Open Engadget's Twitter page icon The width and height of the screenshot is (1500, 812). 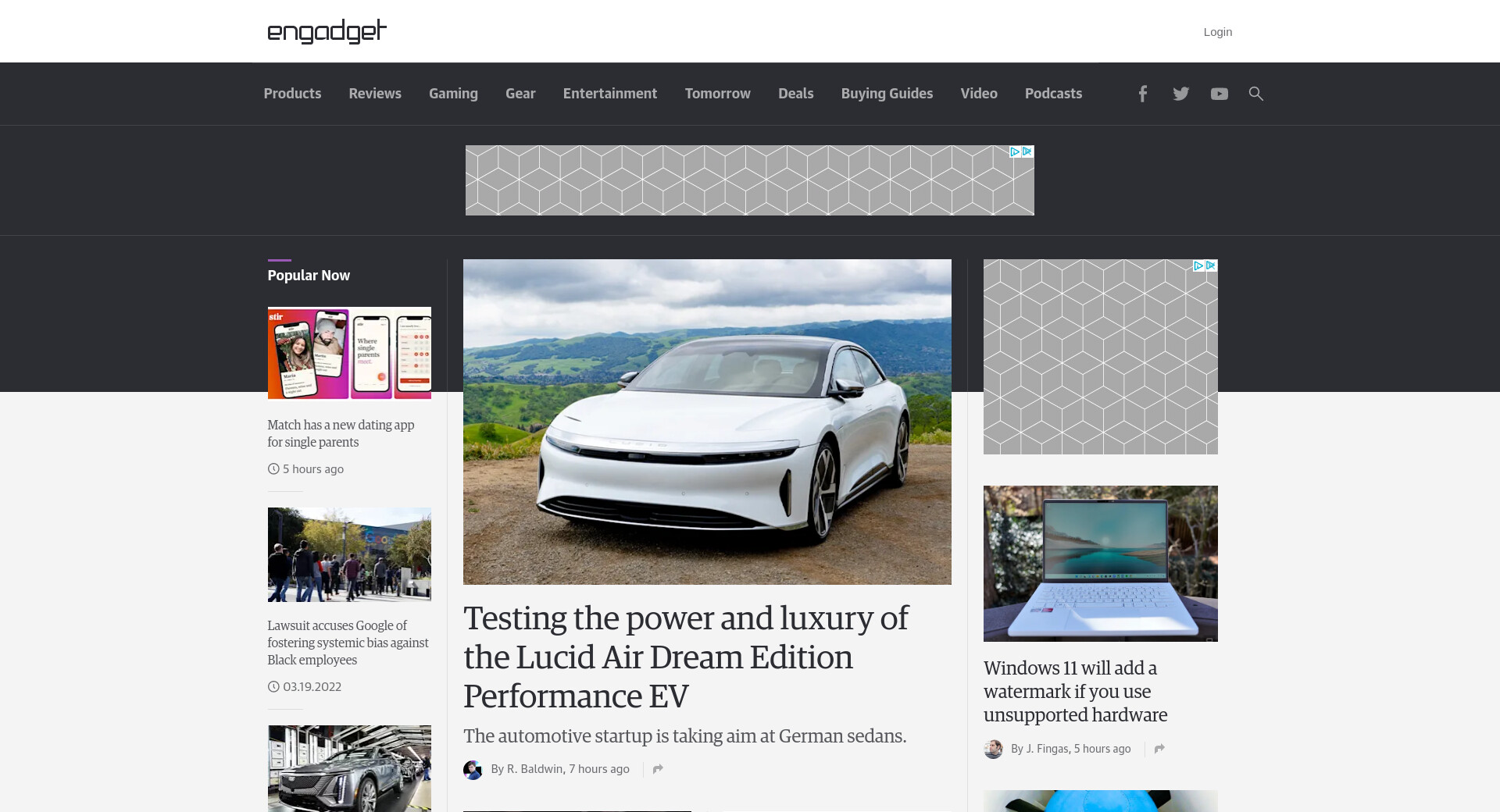tap(1180, 94)
